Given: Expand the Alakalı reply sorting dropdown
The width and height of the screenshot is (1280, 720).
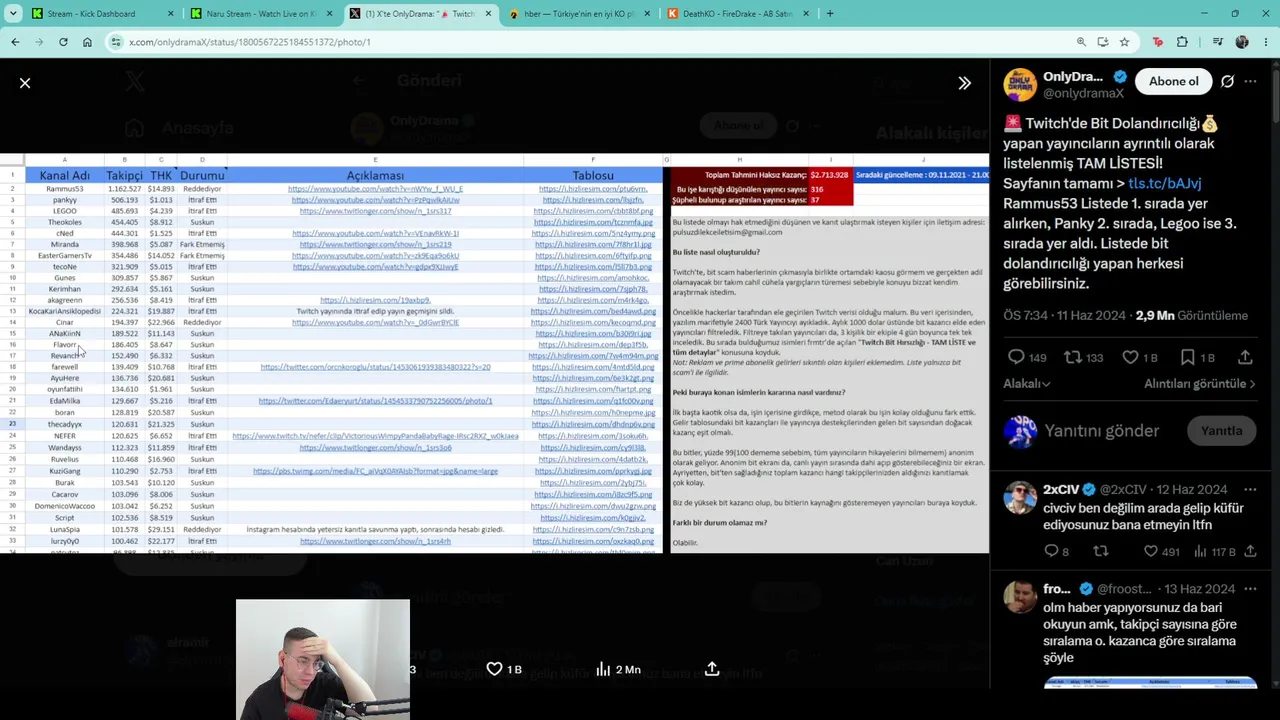Looking at the screenshot, I should pos(1027,384).
